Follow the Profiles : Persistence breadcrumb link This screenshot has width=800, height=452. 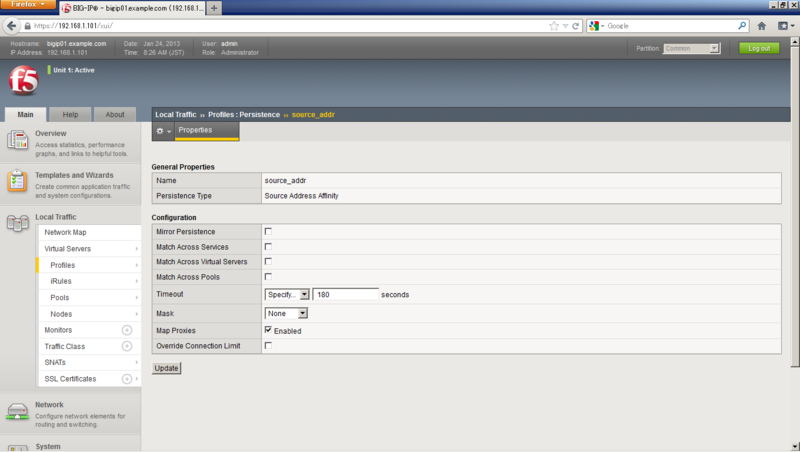[x=244, y=115]
